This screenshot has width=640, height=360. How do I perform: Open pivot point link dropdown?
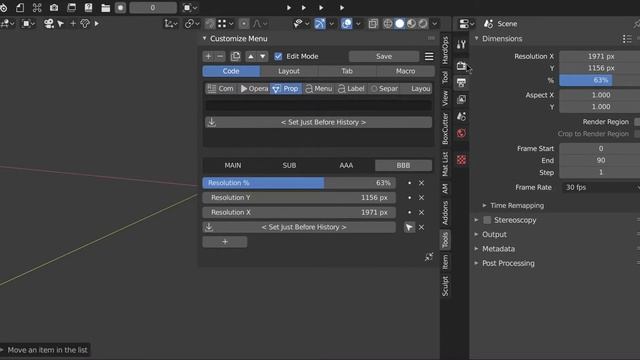pyautogui.click(x=192, y=24)
